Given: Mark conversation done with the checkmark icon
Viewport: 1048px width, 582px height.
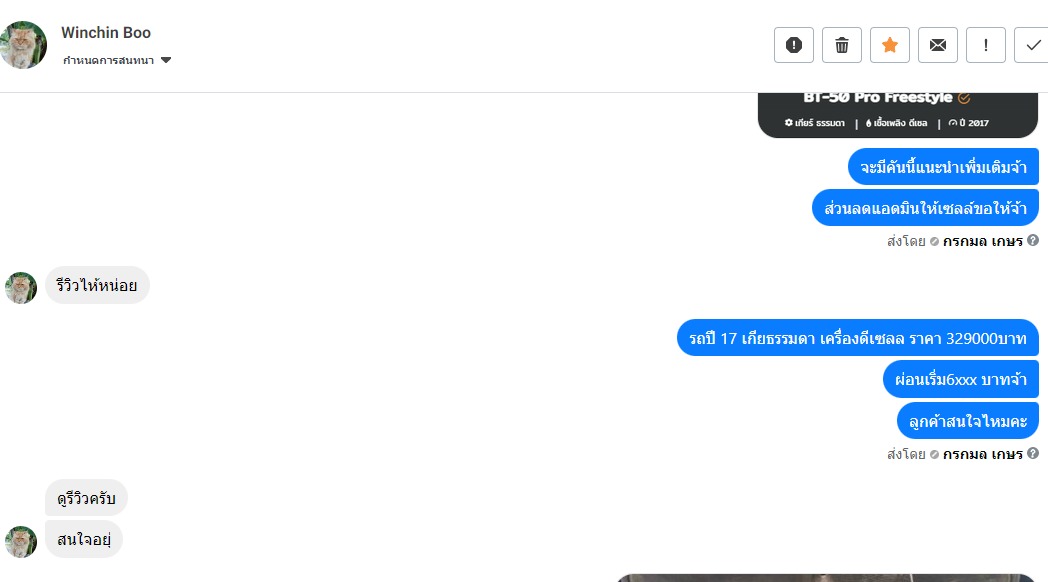Looking at the screenshot, I should coord(1033,45).
